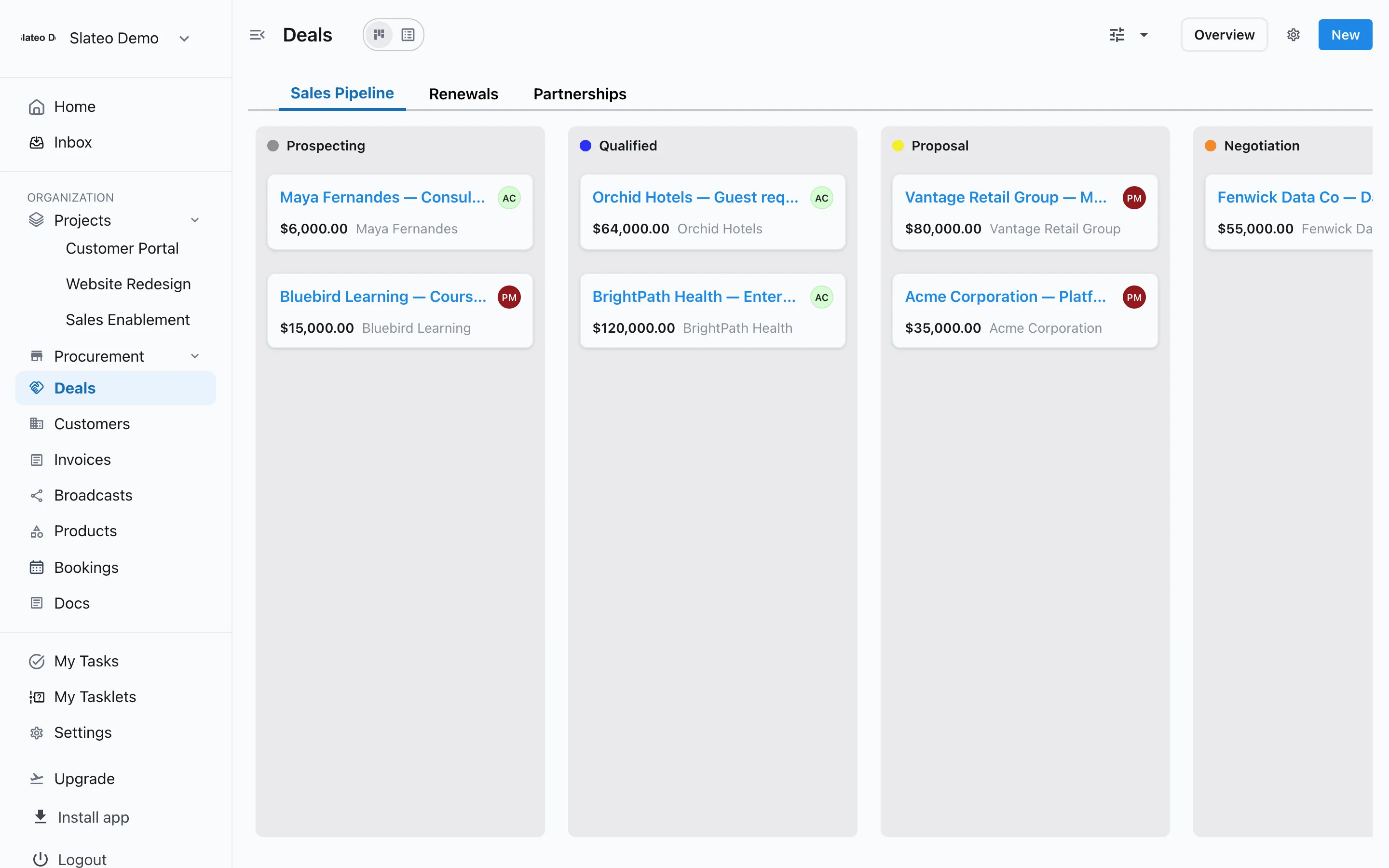Open Settings from the sidebar

tap(115, 732)
